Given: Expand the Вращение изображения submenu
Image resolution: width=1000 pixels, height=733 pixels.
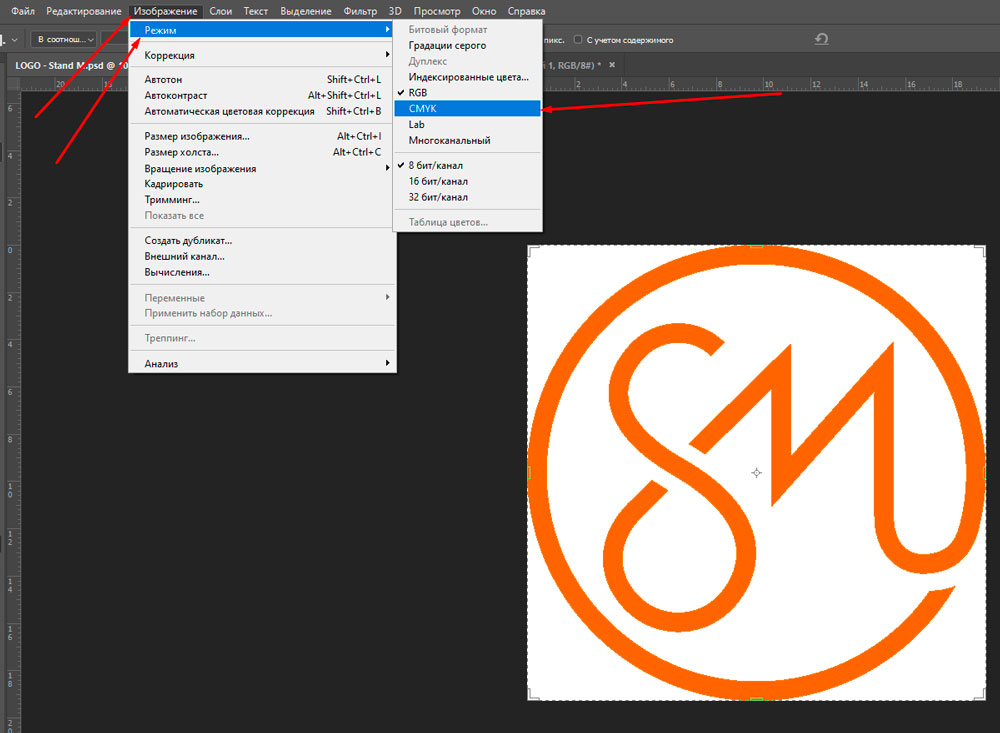Looking at the screenshot, I should [262, 168].
